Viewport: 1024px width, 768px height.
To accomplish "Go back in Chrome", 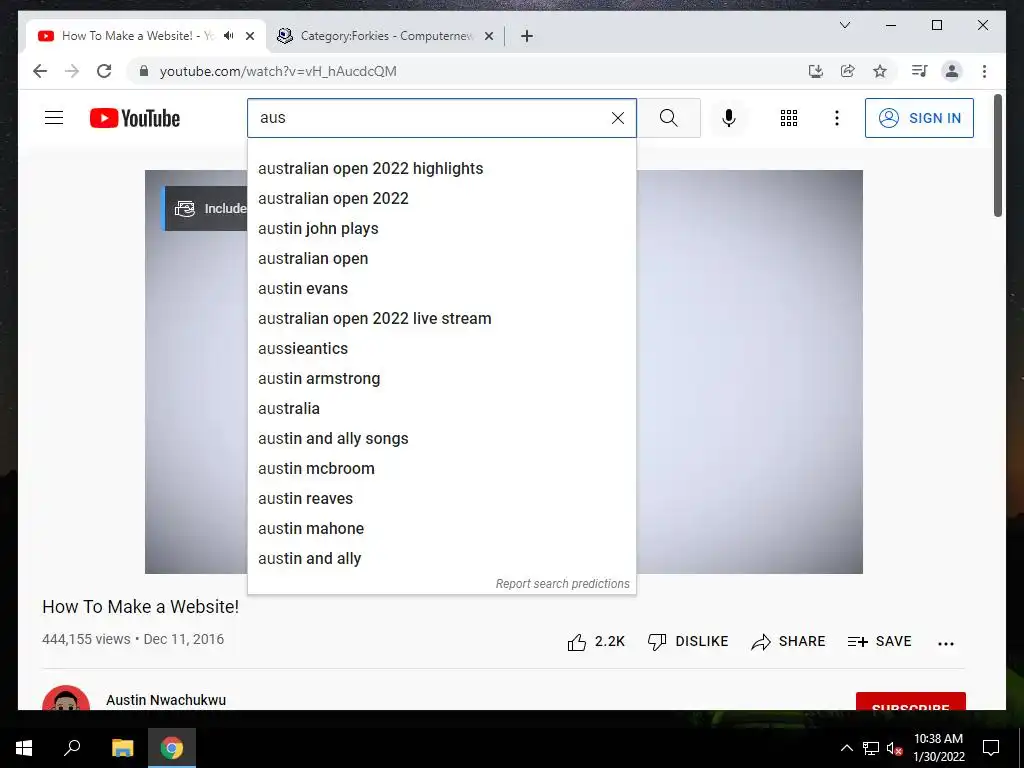I will coord(40,71).
